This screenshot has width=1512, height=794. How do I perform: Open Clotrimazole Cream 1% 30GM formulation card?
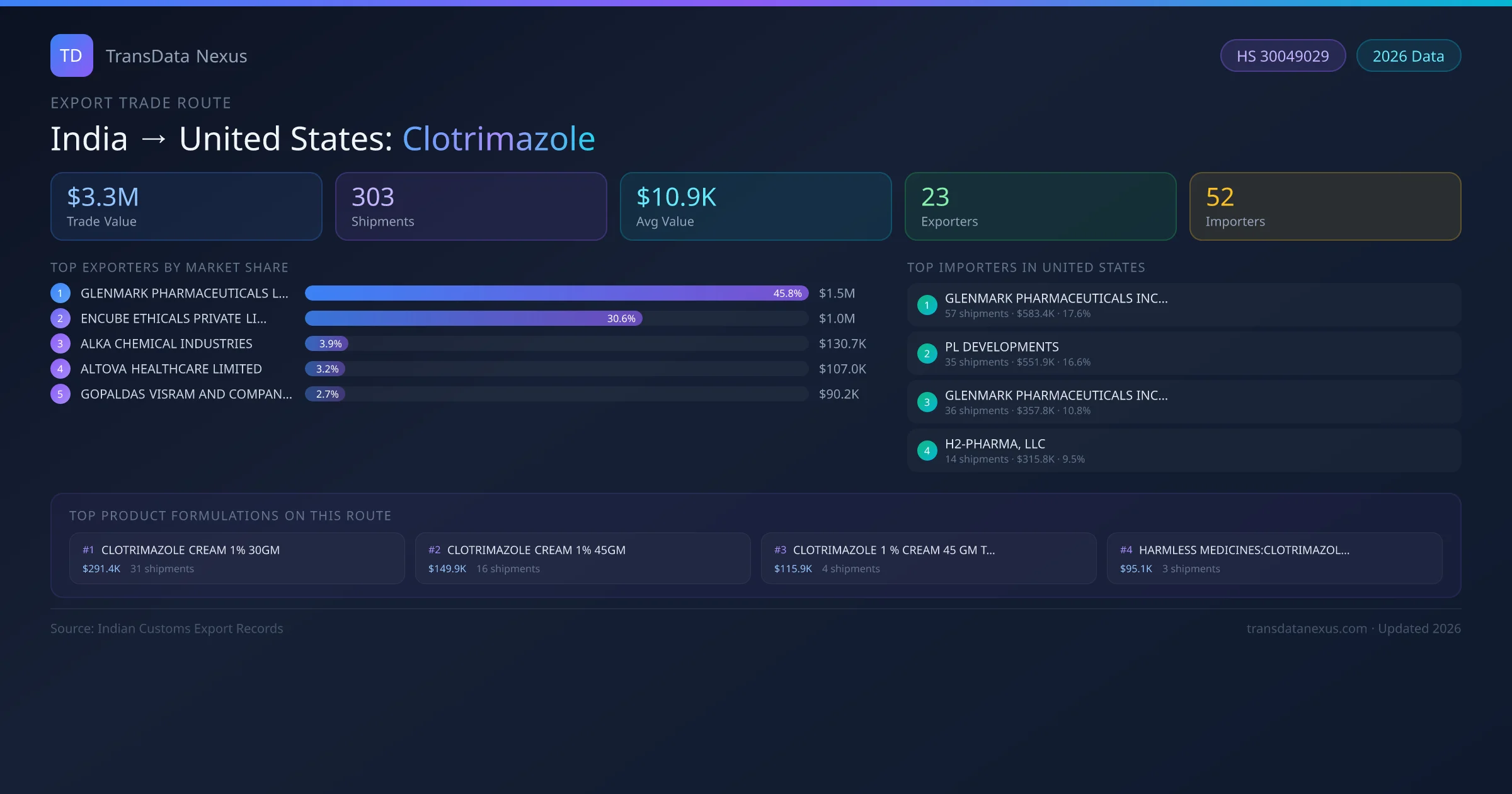pyautogui.click(x=237, y=558)
